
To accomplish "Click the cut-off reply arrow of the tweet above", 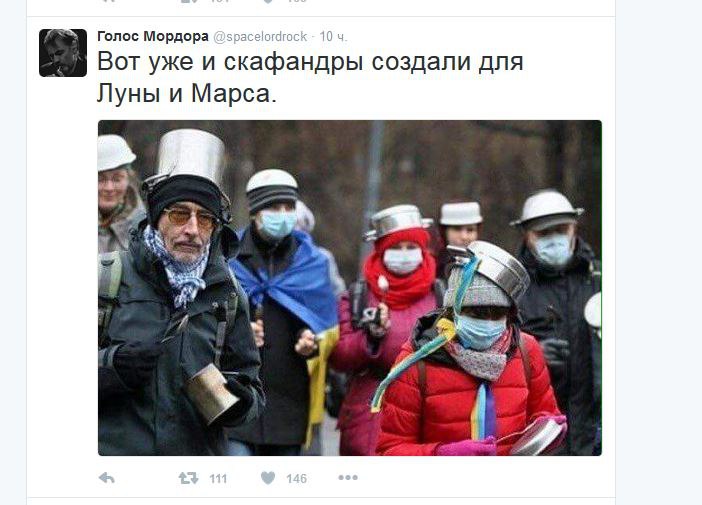I will click(x=107, y=1).
